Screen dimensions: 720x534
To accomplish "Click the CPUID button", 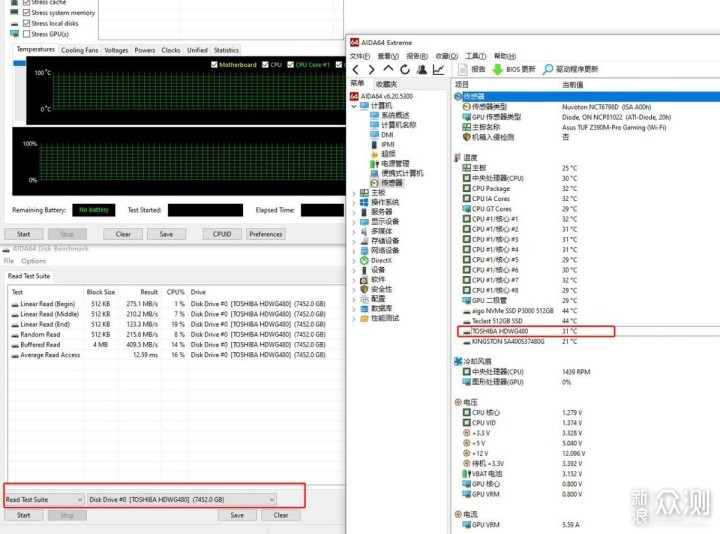I will click(222, 234).
